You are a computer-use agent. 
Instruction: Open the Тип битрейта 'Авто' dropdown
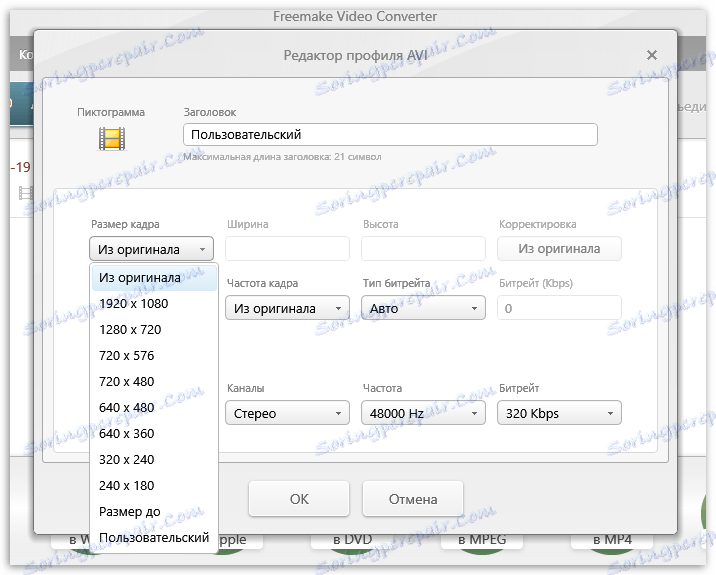[x=423, y=308]
